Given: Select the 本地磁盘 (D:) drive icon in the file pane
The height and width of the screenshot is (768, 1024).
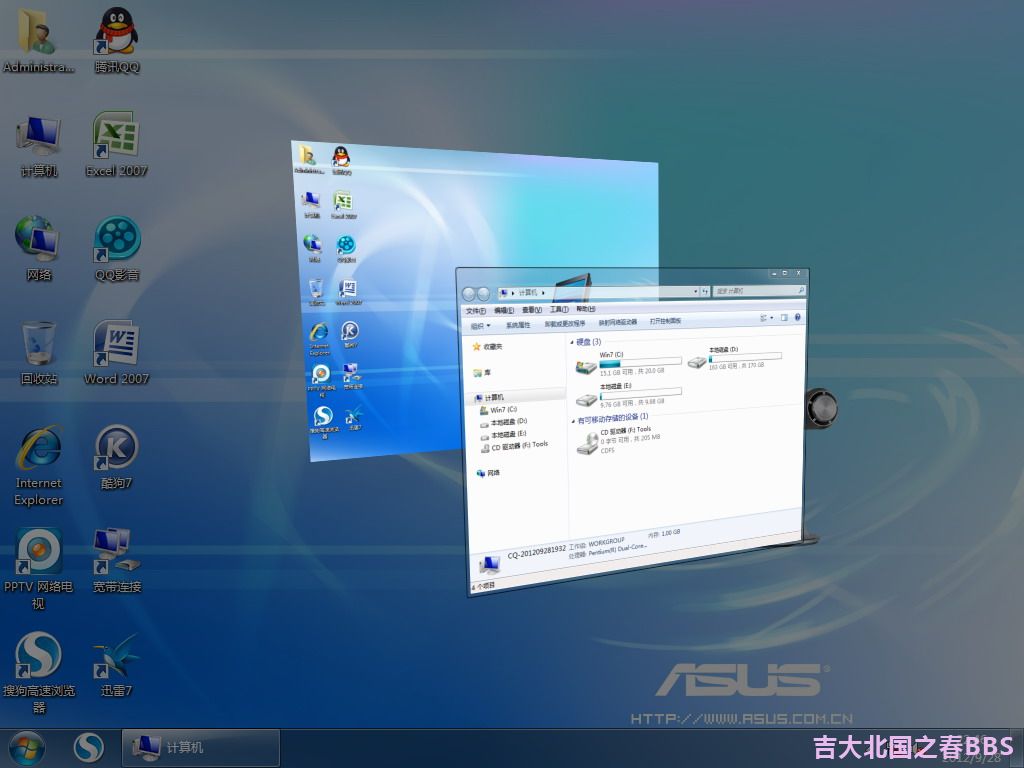Looking at the screenshot, I should tap(697, 361).
